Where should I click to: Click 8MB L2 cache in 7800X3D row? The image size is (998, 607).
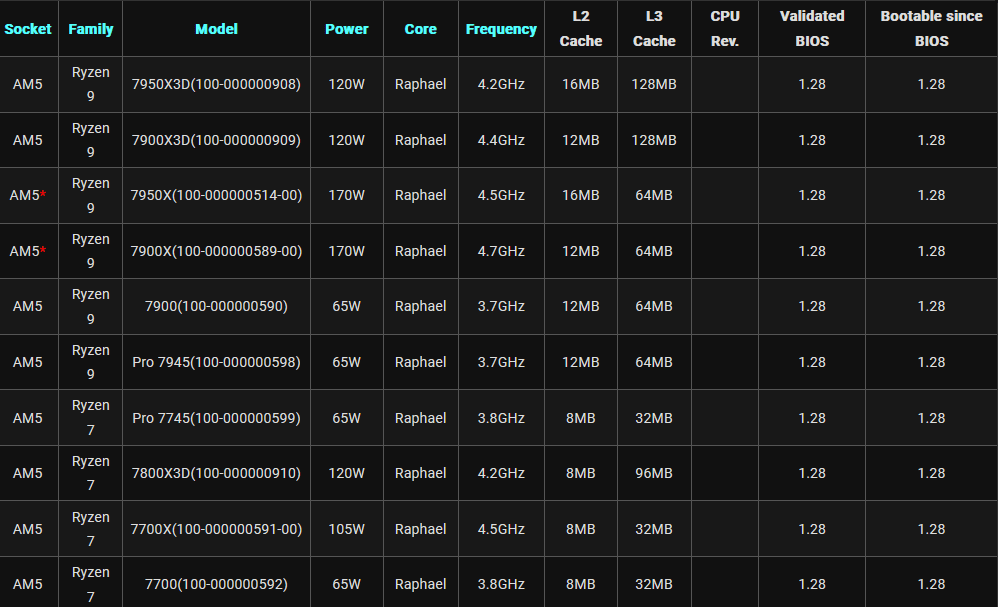(x=581, y=473)
